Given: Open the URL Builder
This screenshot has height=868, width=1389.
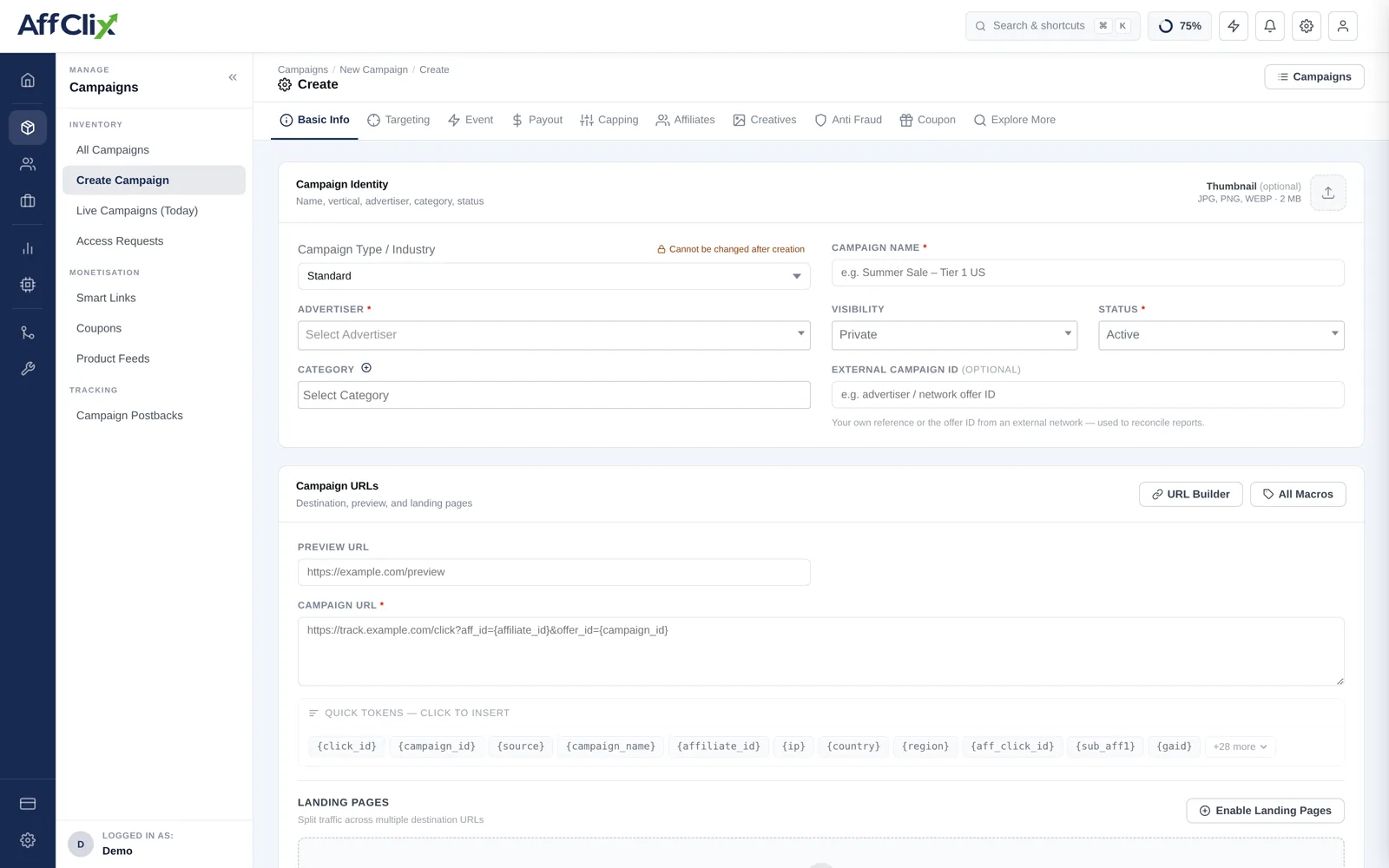Looking at the screenshot, I should (x=1191, y=494).
